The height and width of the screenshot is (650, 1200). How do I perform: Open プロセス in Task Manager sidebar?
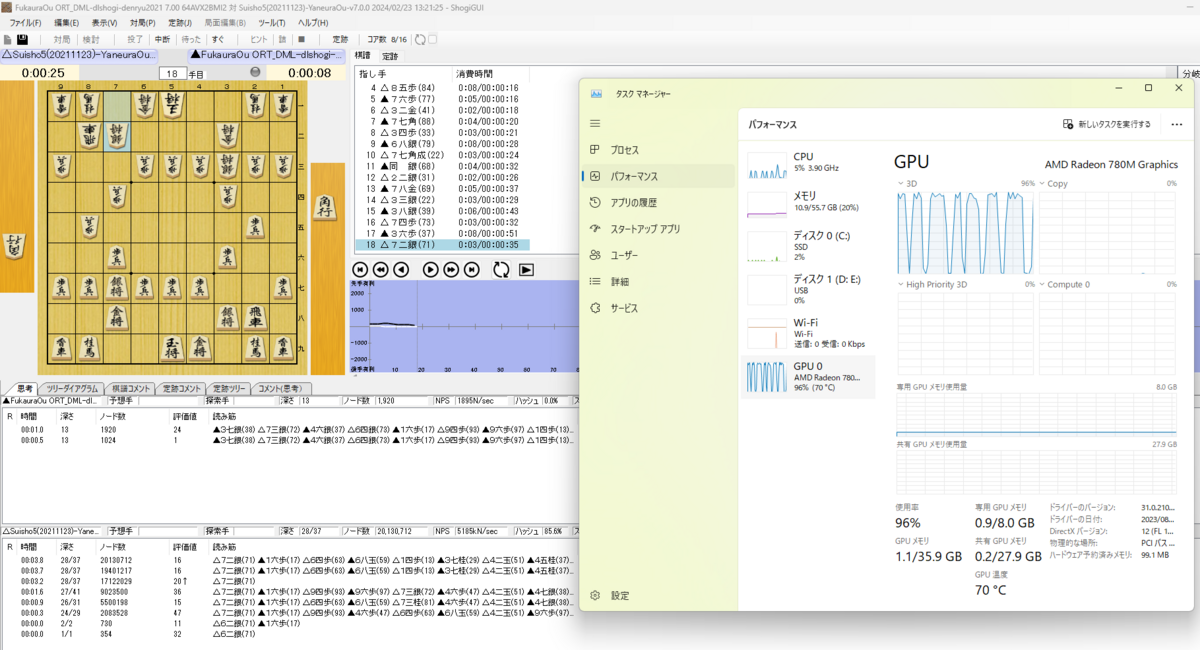click(x=658, y=150)
